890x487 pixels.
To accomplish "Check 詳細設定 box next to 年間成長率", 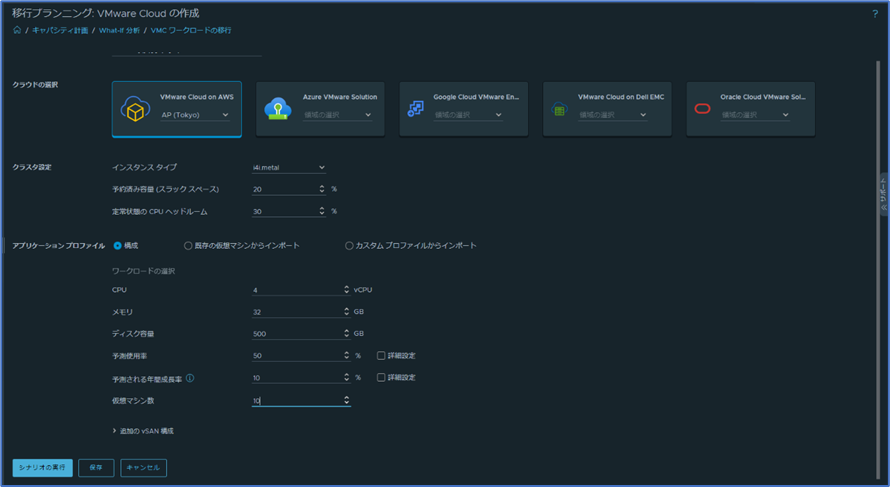I will (x=381, y=377).
